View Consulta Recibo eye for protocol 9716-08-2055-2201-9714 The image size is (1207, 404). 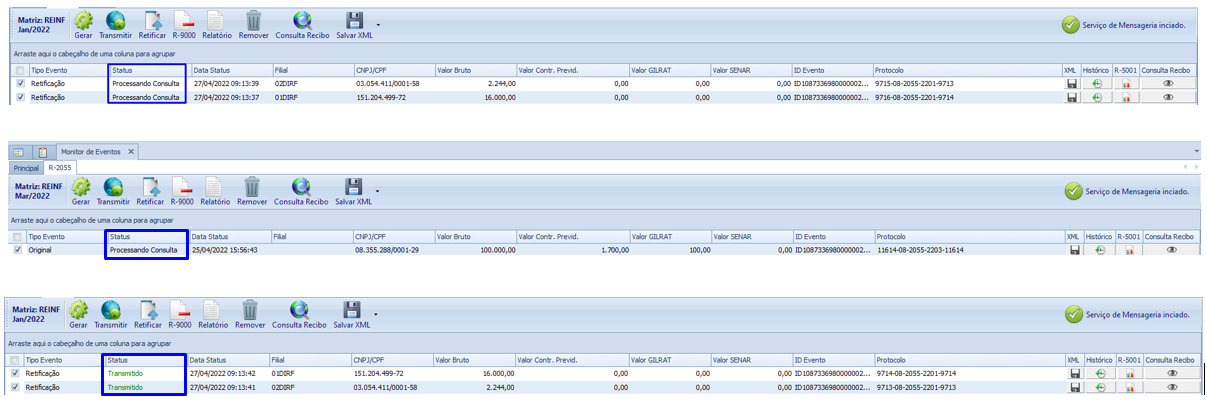point(1168,97)
